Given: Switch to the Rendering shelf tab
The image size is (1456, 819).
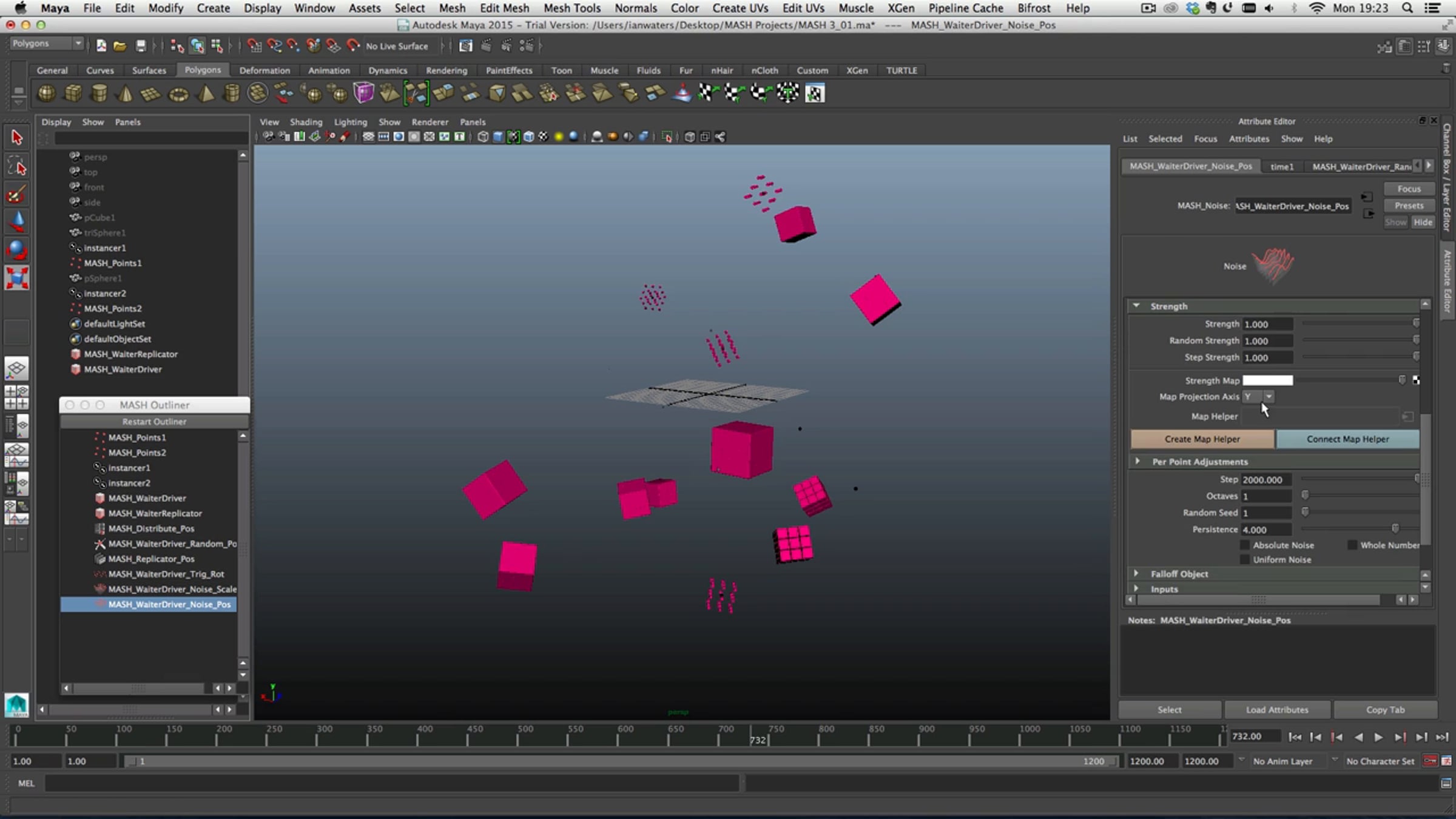Looking at the screenshot, I should (447, 70).
